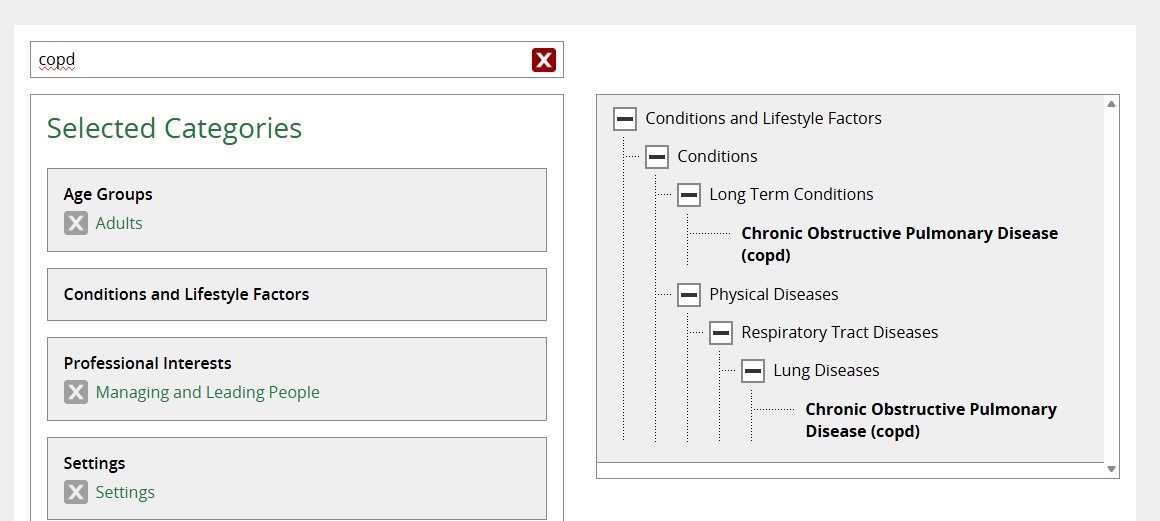Click the Physical Diseases label
The image size is (1160, 521).
click(773, 294)
